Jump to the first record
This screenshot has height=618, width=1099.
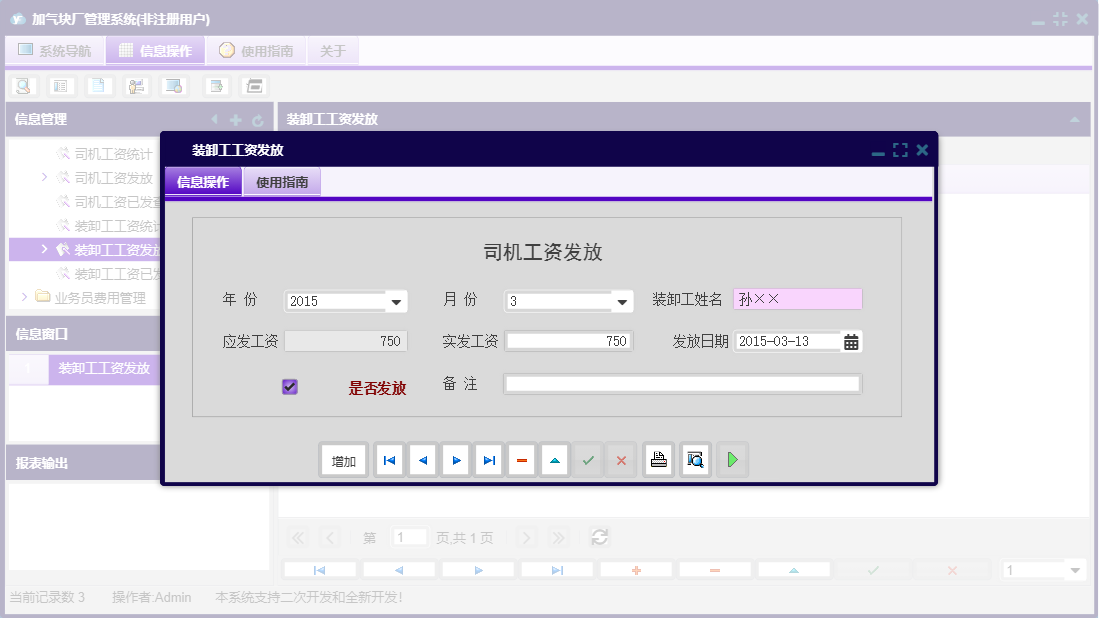389,460
